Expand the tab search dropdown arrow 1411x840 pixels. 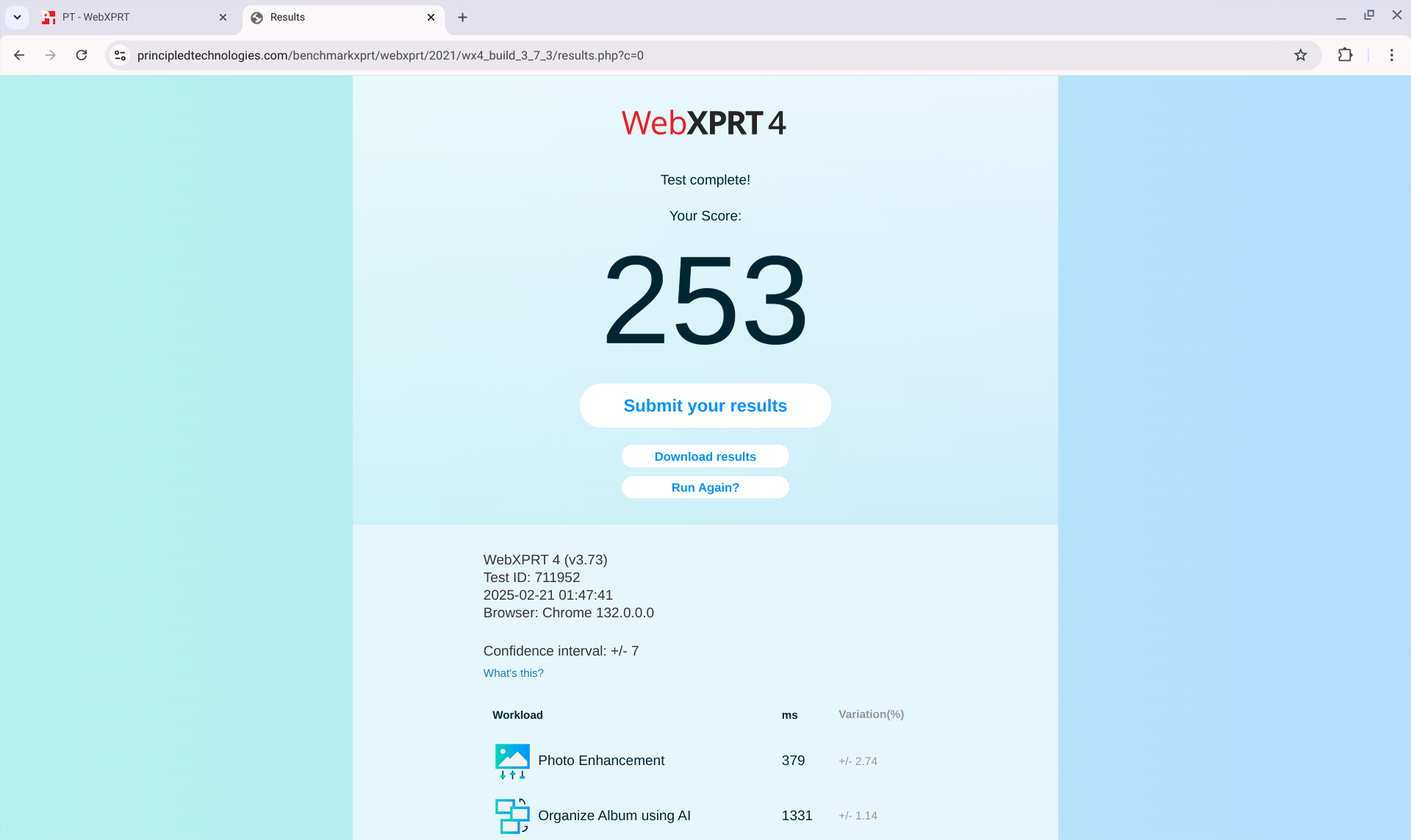coord(17,17)
